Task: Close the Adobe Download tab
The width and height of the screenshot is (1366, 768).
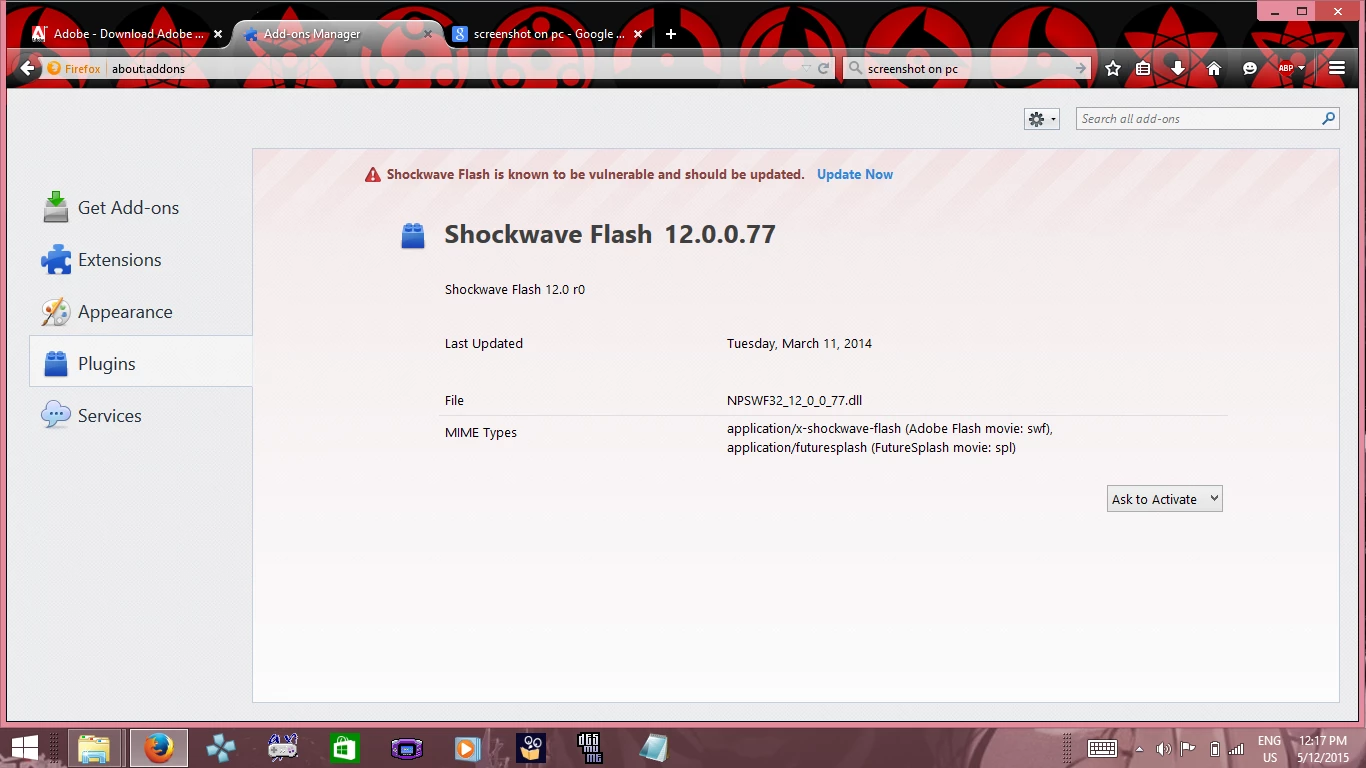Action: point(218,34)
